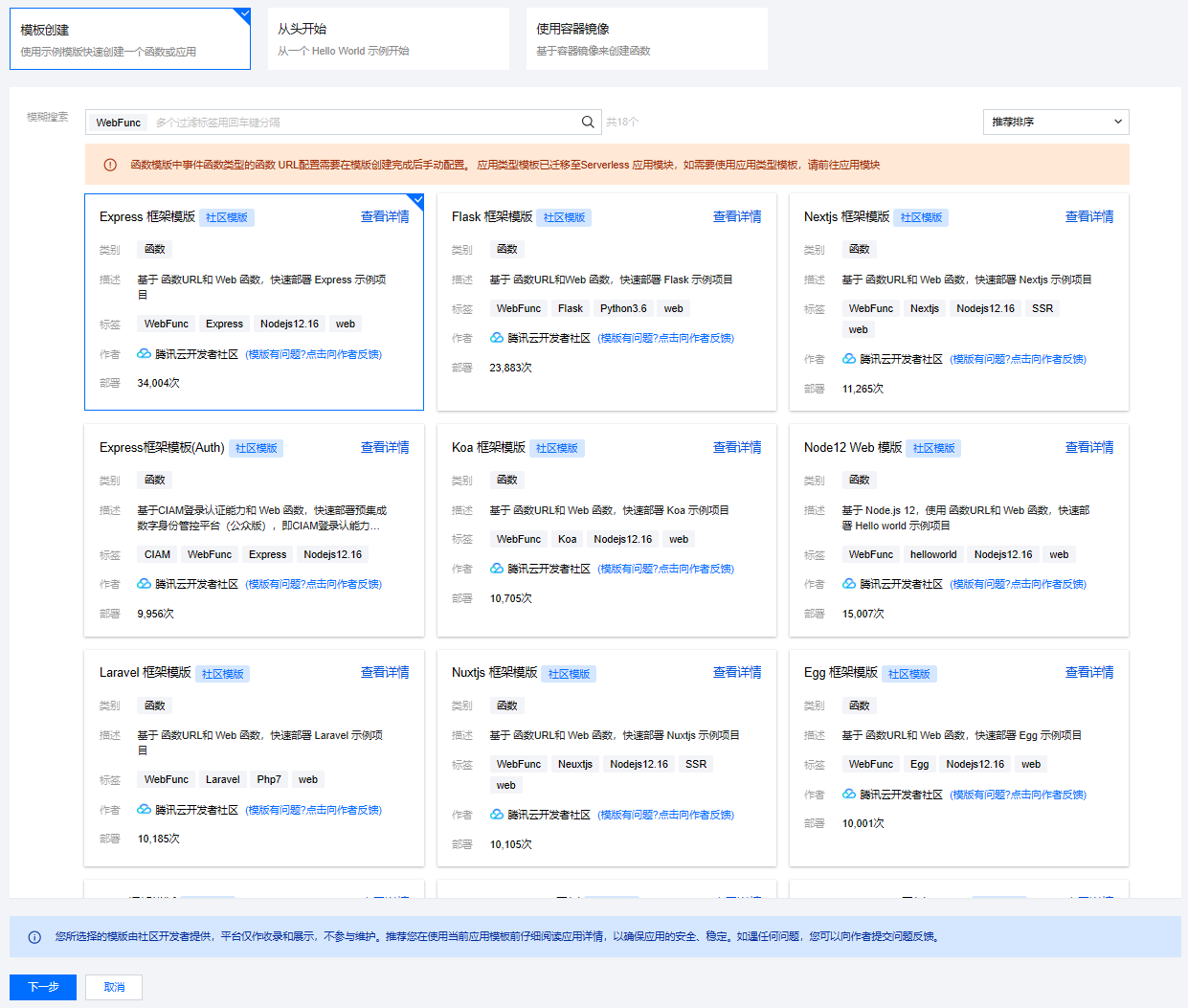Click the 共18个 result count text

point(622,123)
